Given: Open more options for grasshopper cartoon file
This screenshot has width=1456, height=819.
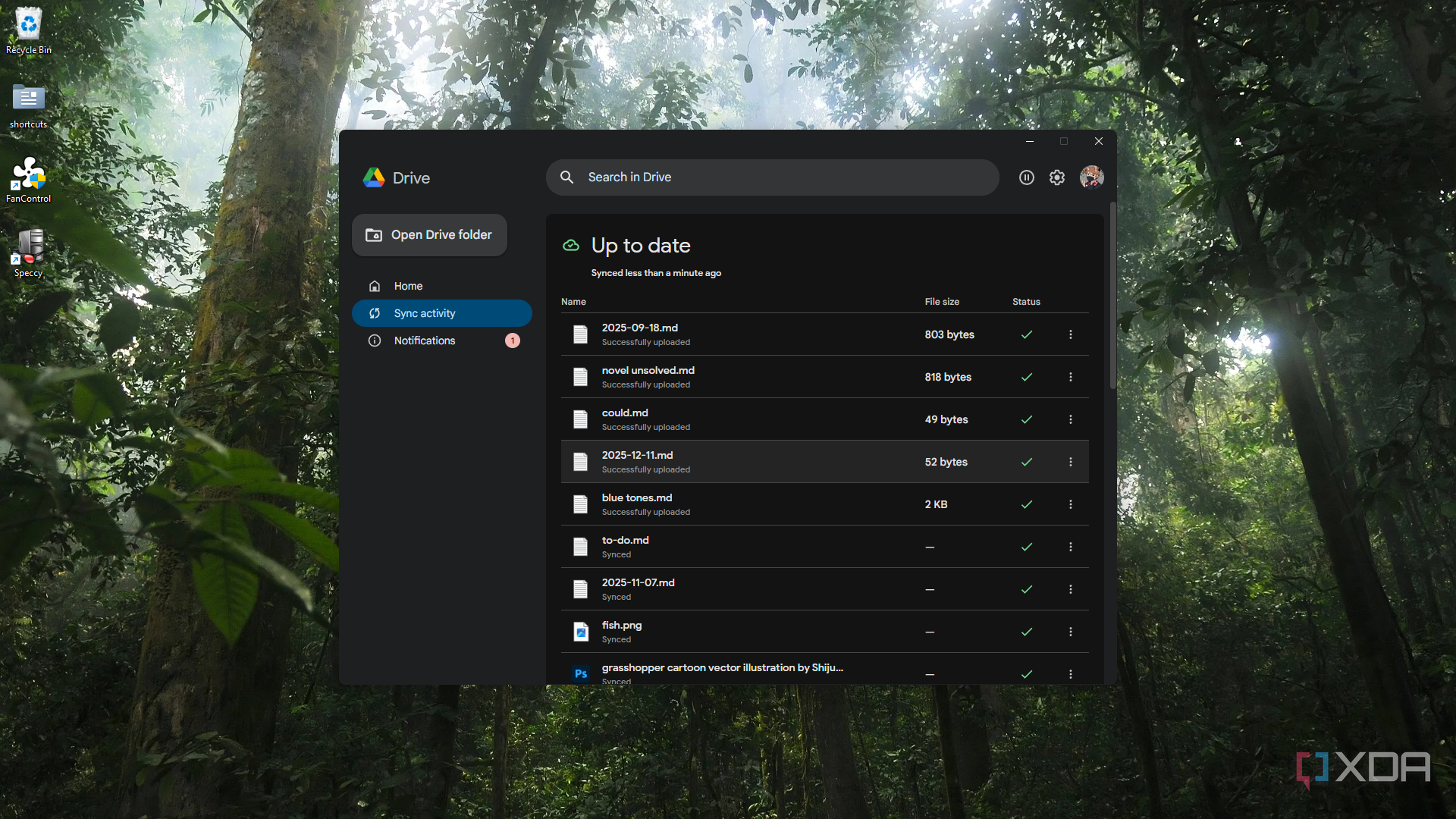Looking at the screenshot, I should (x=1071, y=674).
